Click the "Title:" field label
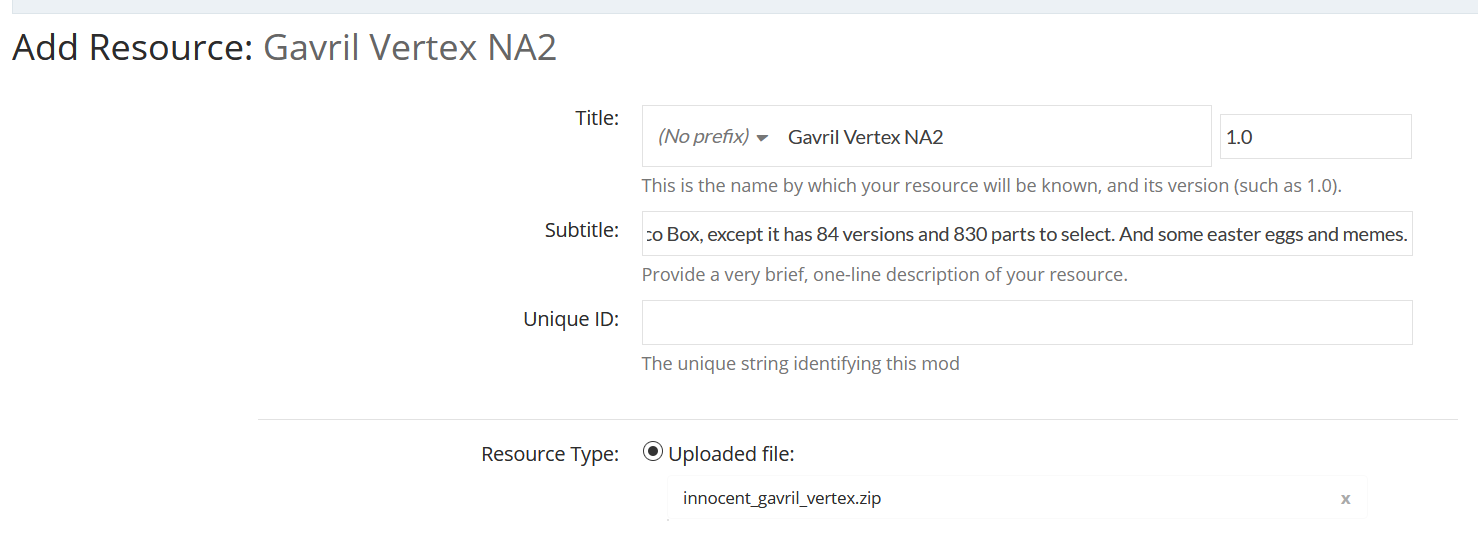1478x542 pixels. click(x=597, y=118)
